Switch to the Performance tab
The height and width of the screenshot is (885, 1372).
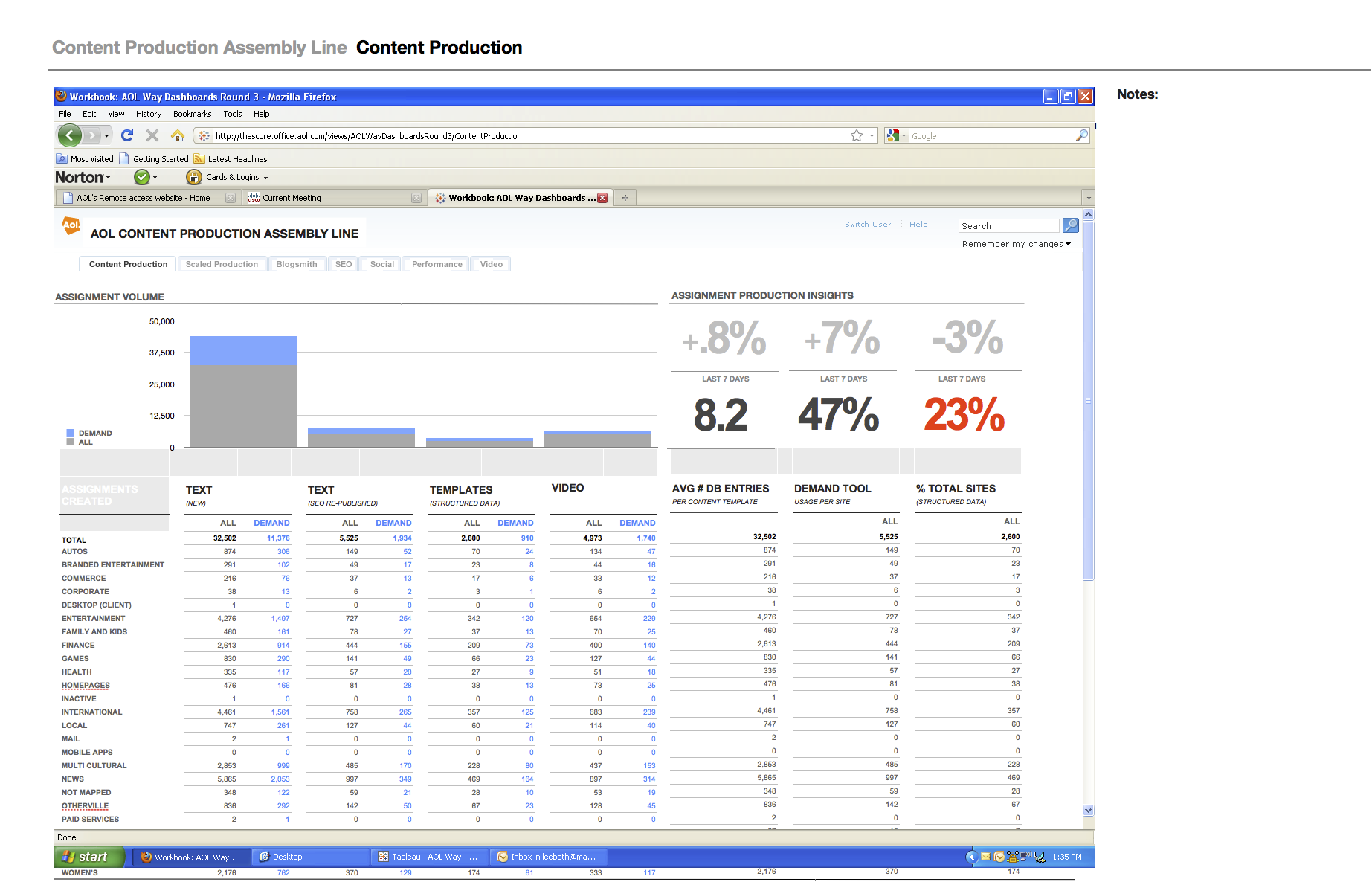click(x=437, y=264)
